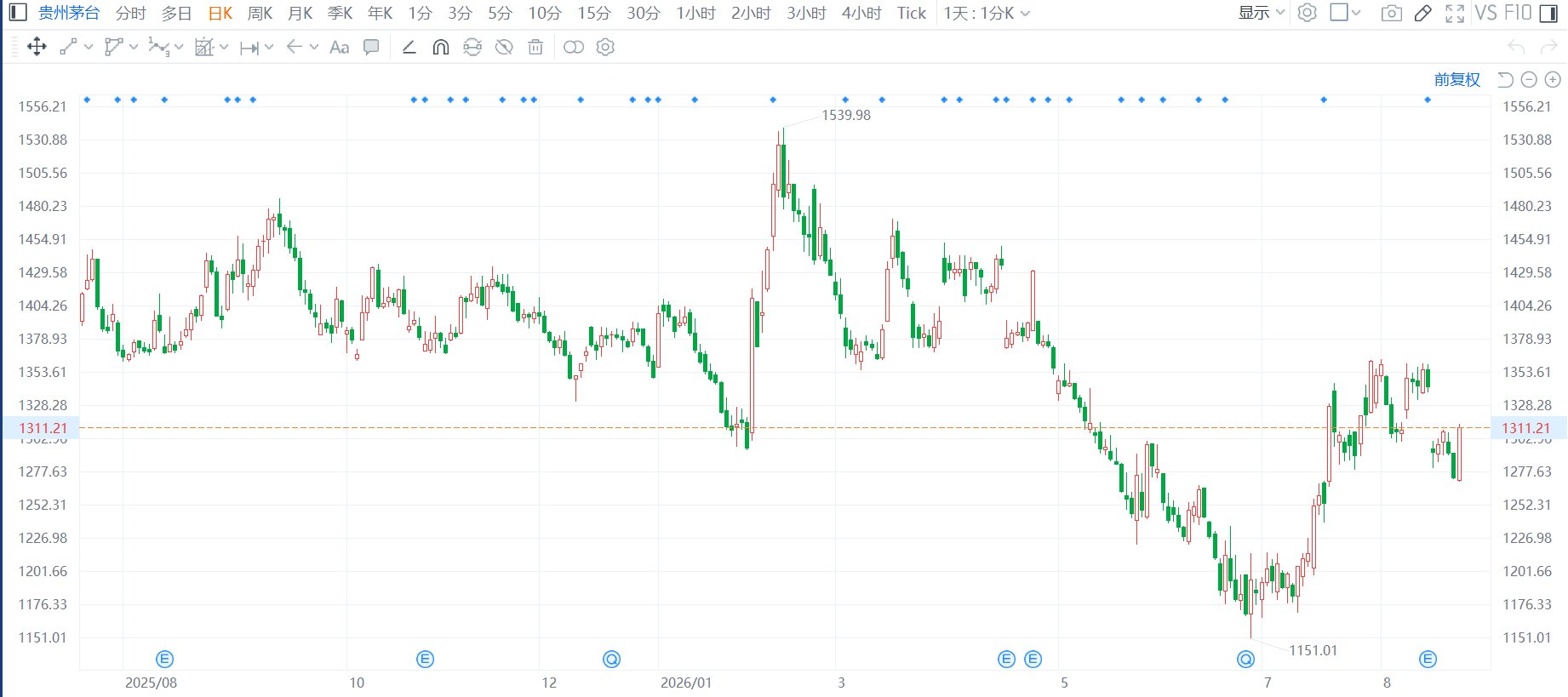This screenshot has width=1568, height=697.
Task: Toggle magnet snap mode
Action: click(x=441, y=47)
